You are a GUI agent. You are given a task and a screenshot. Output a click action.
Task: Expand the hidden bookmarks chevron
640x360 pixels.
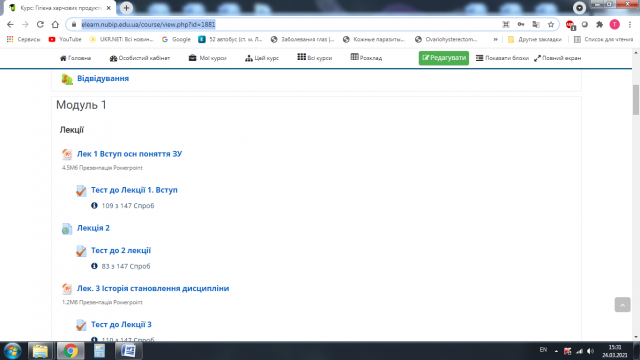point(495,39)
